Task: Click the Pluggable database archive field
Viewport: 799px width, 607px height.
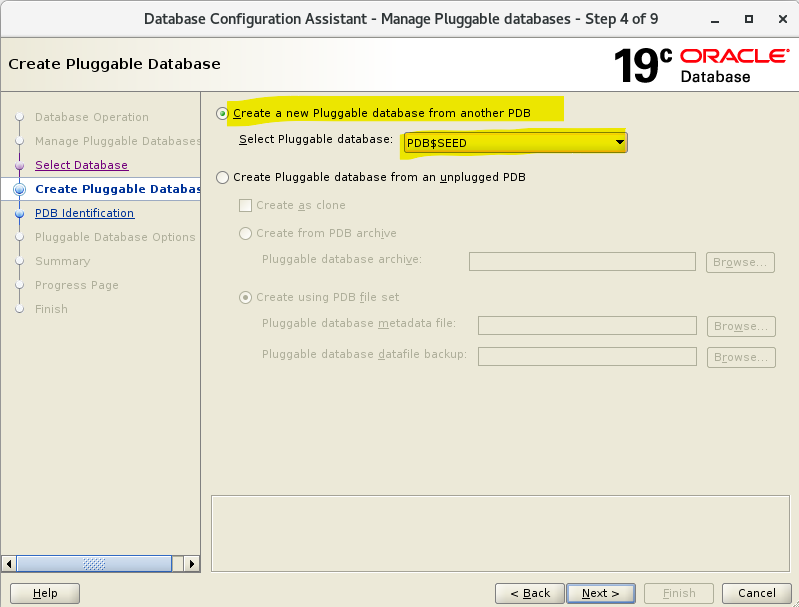Action: tap(582, 262)
